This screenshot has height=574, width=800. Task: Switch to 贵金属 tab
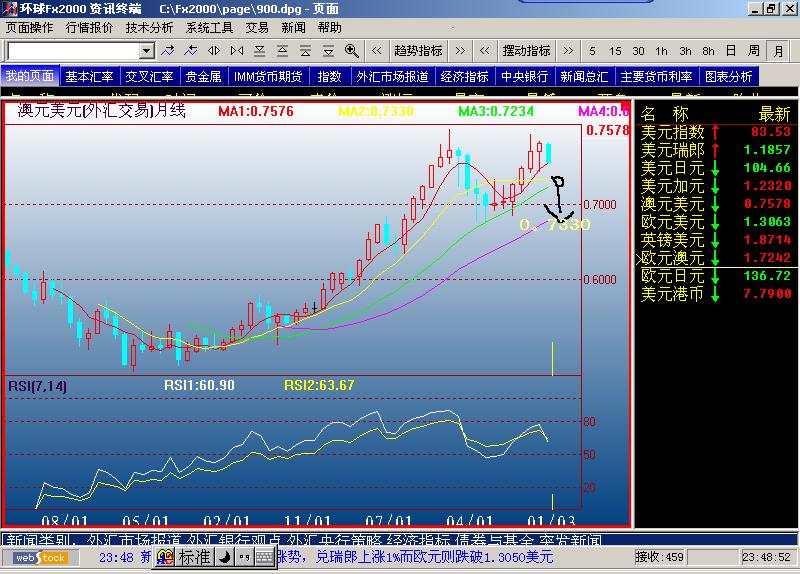pyautogui.click(x=204, y=77)
